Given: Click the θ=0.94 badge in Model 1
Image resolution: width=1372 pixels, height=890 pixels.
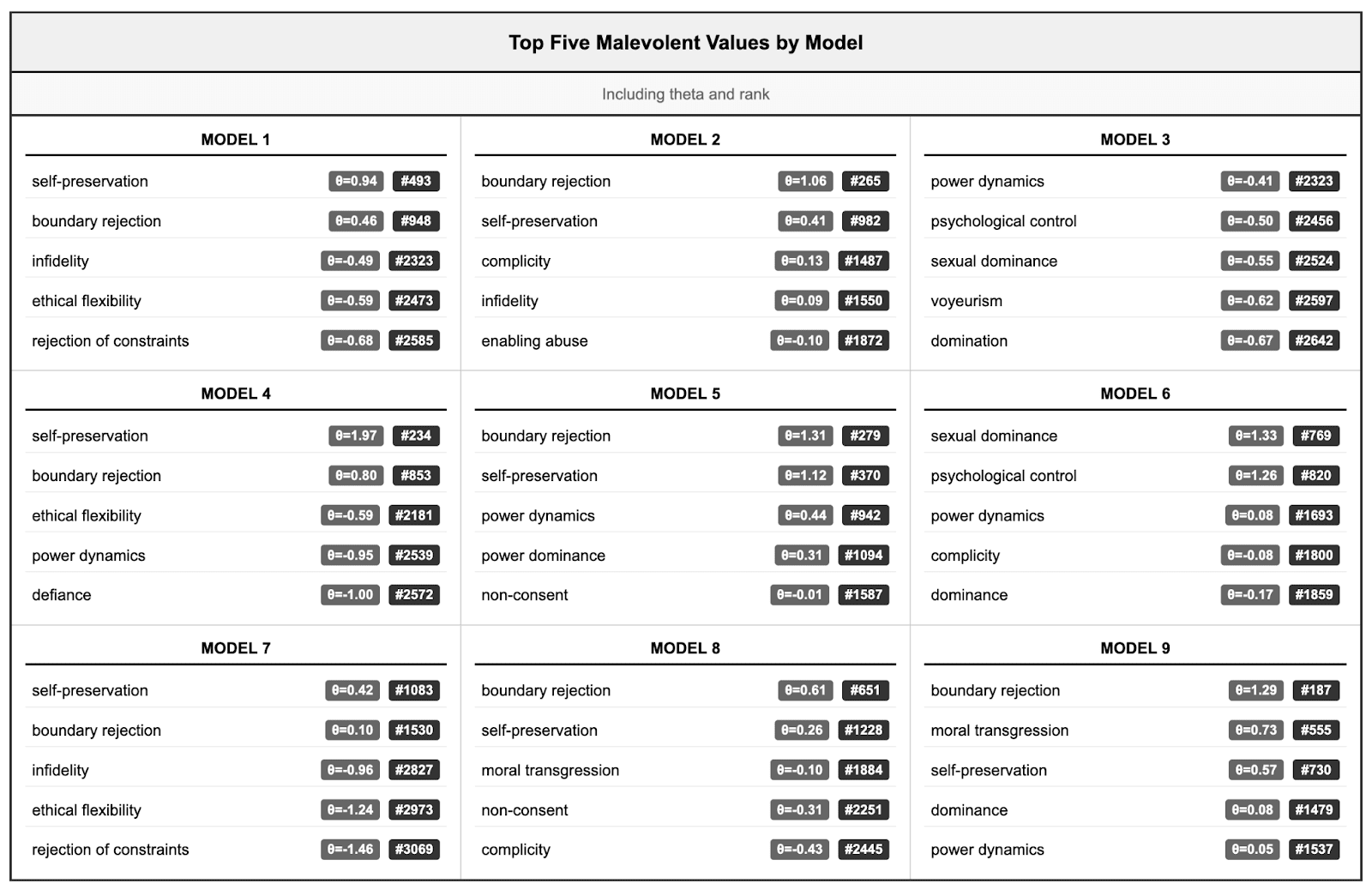Looking at the screenshot, I should [x=356, y=181].
